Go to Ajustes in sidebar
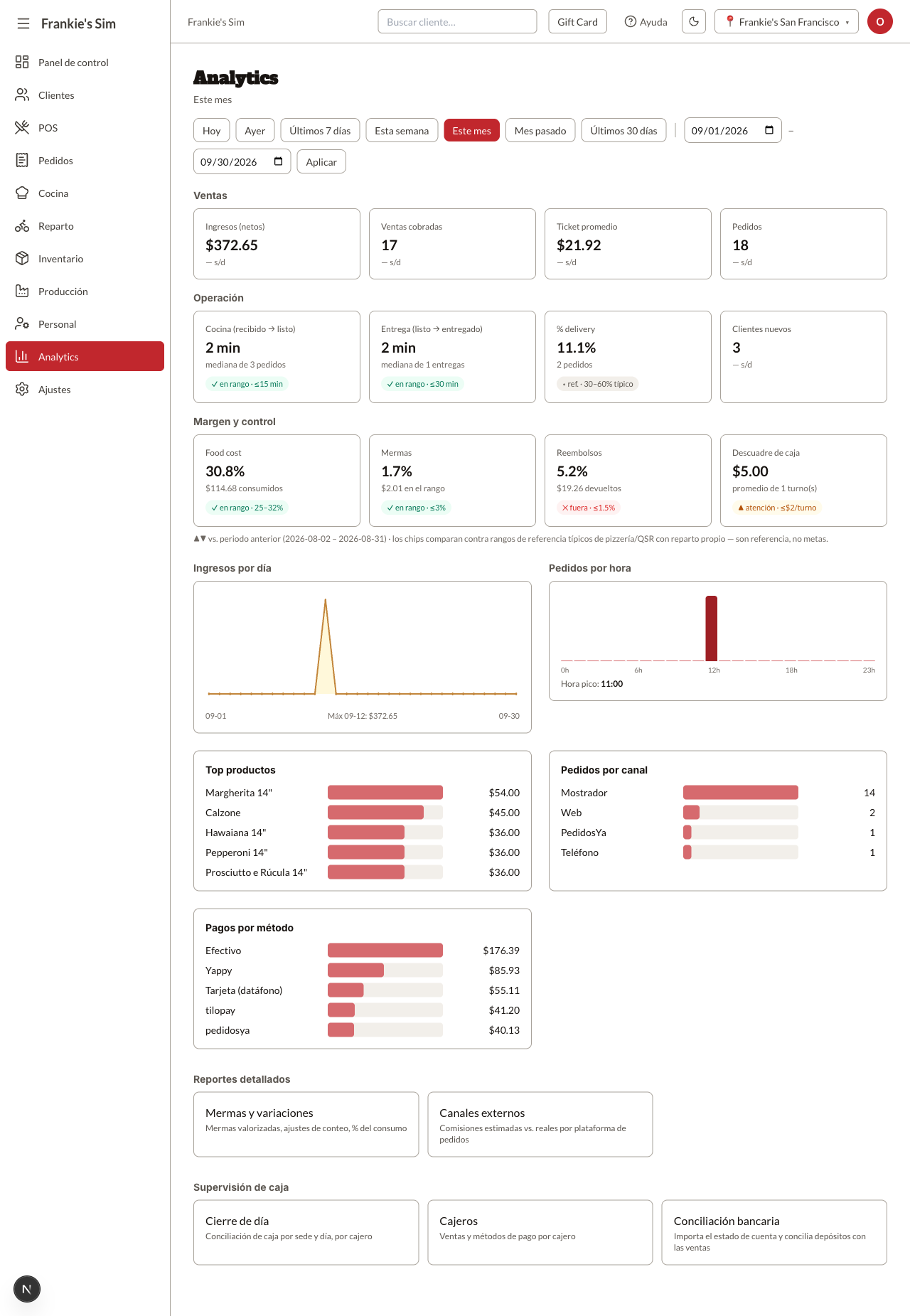Image resolution: width=910 pixels, height=1316 pixels. point(85,389)
